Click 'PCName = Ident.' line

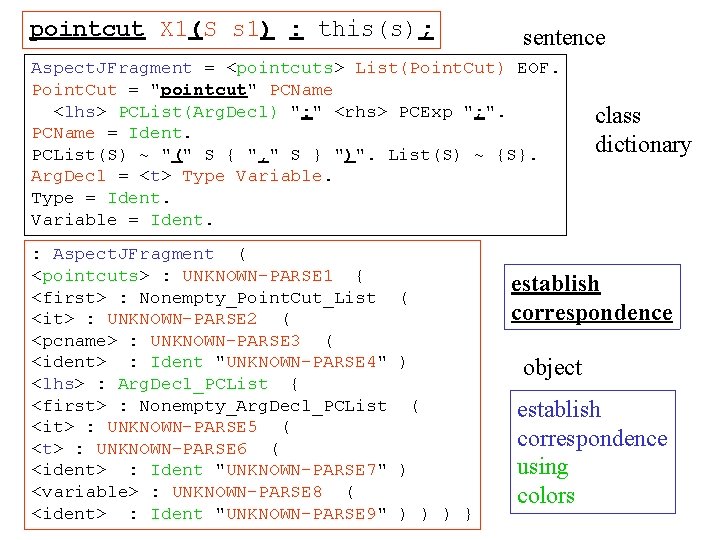[x=111, y=134]
